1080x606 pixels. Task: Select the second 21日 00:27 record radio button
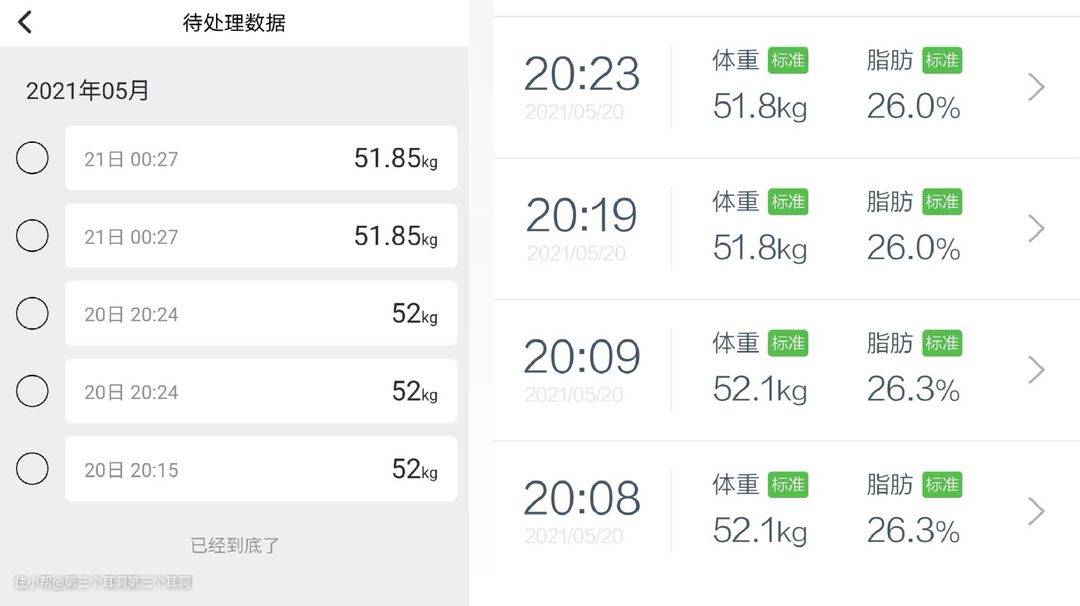pos(32,236)
